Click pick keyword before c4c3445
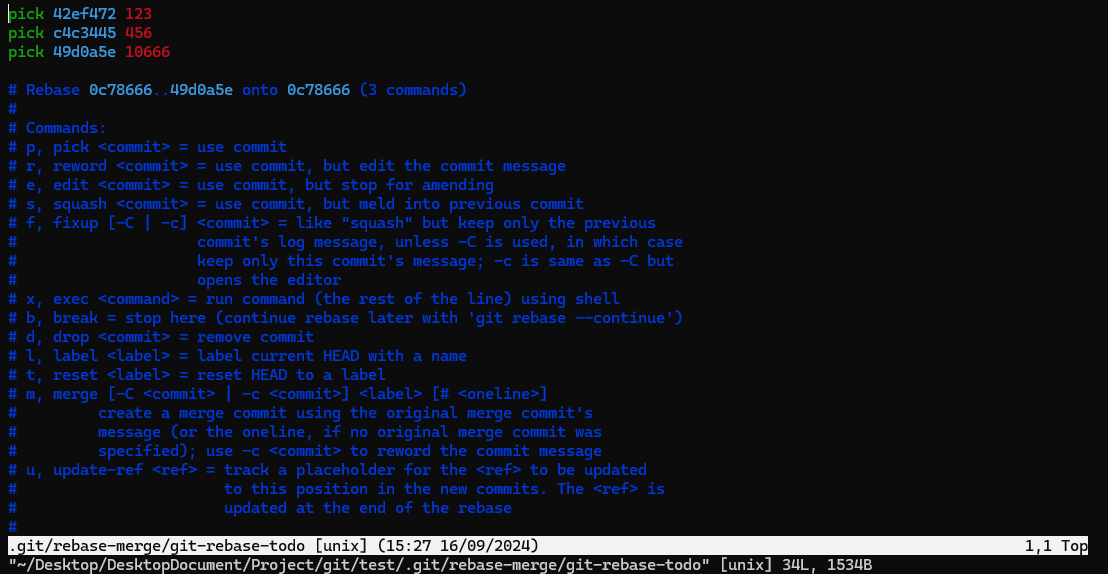The image size is (1108, 574). (x=26, y=33)
